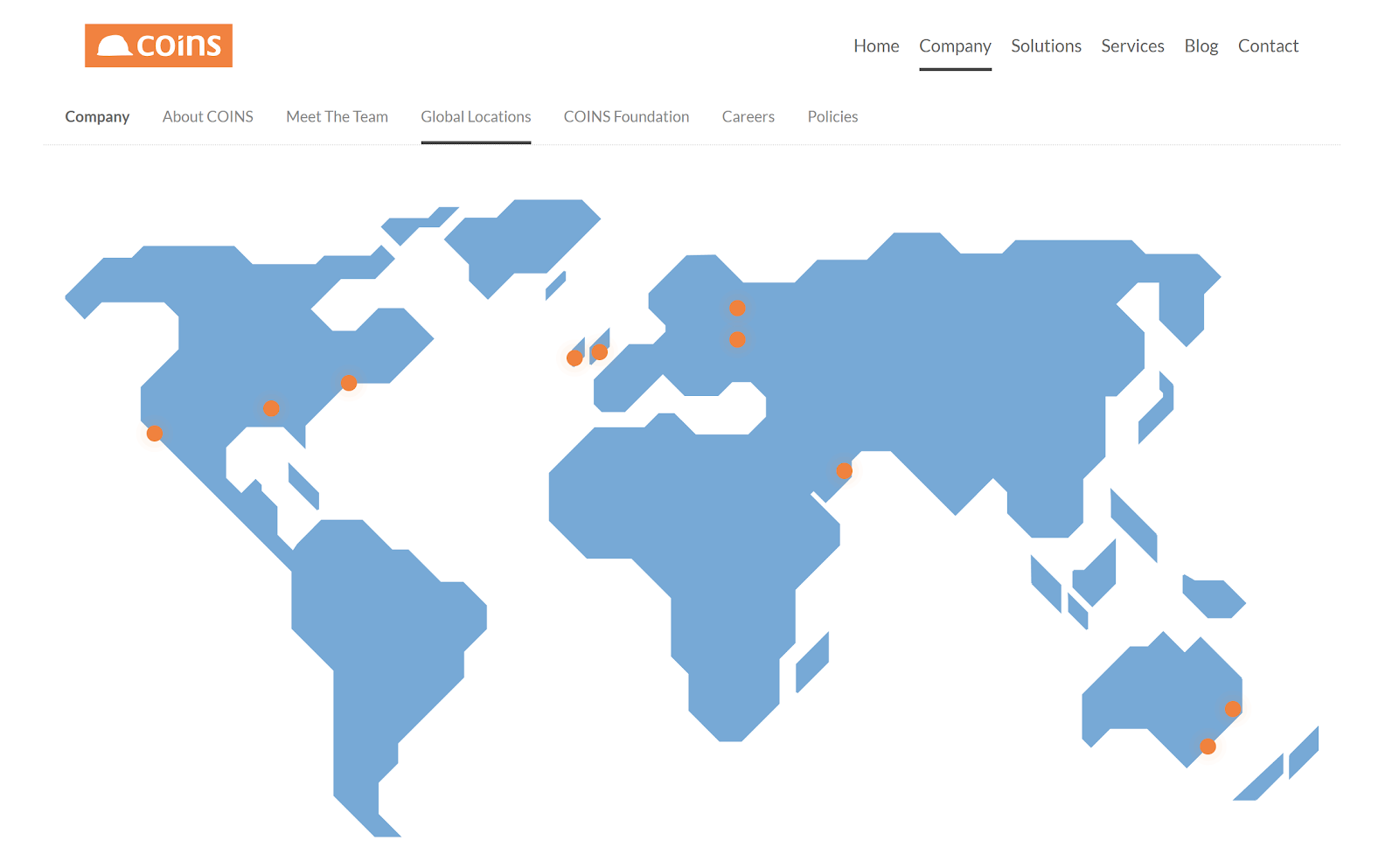Select the COINS Foundation tab
The height and width of the screenshot is (868, 1399).
(x=626, y=117)
